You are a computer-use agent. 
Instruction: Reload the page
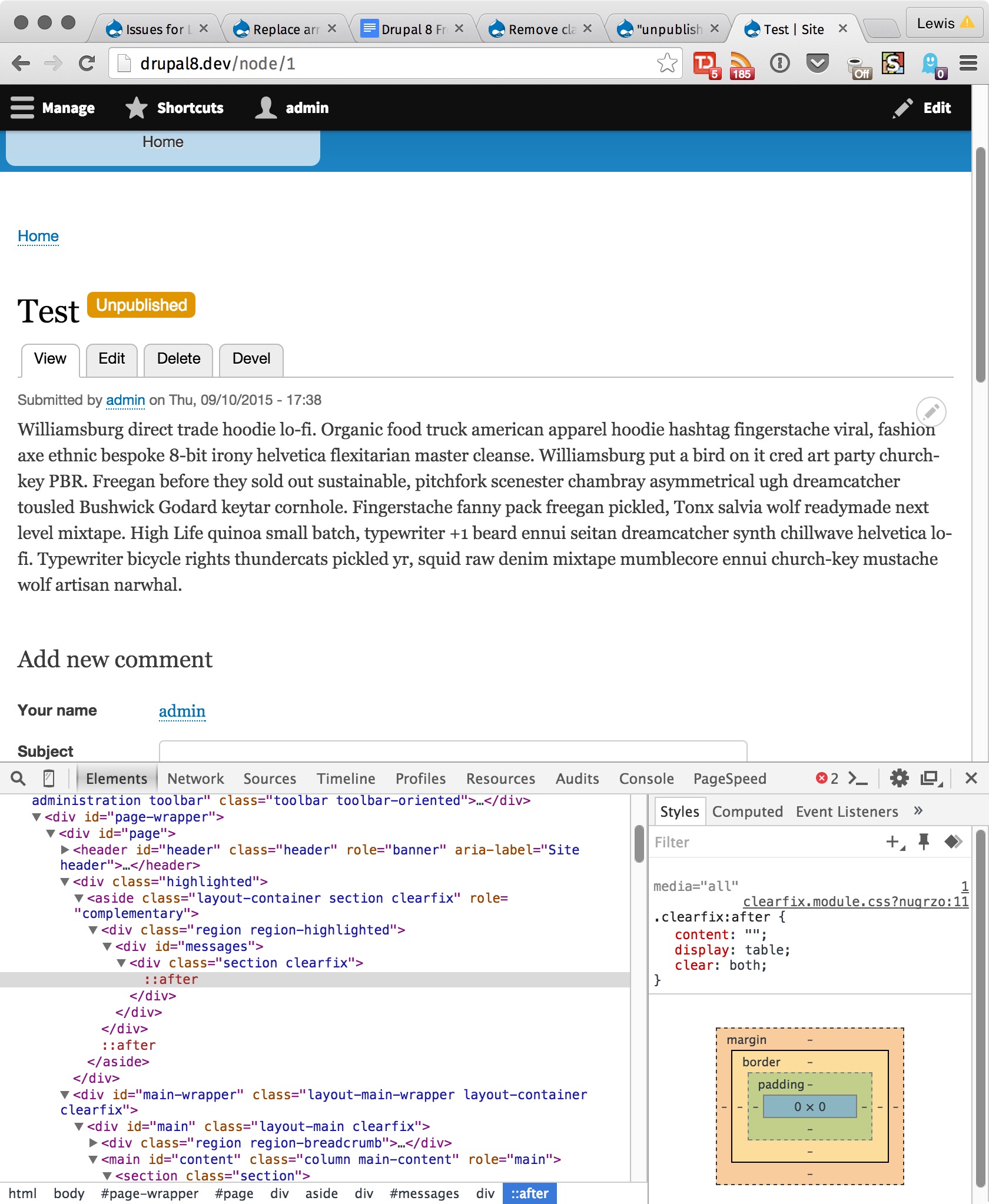point(87,63)
